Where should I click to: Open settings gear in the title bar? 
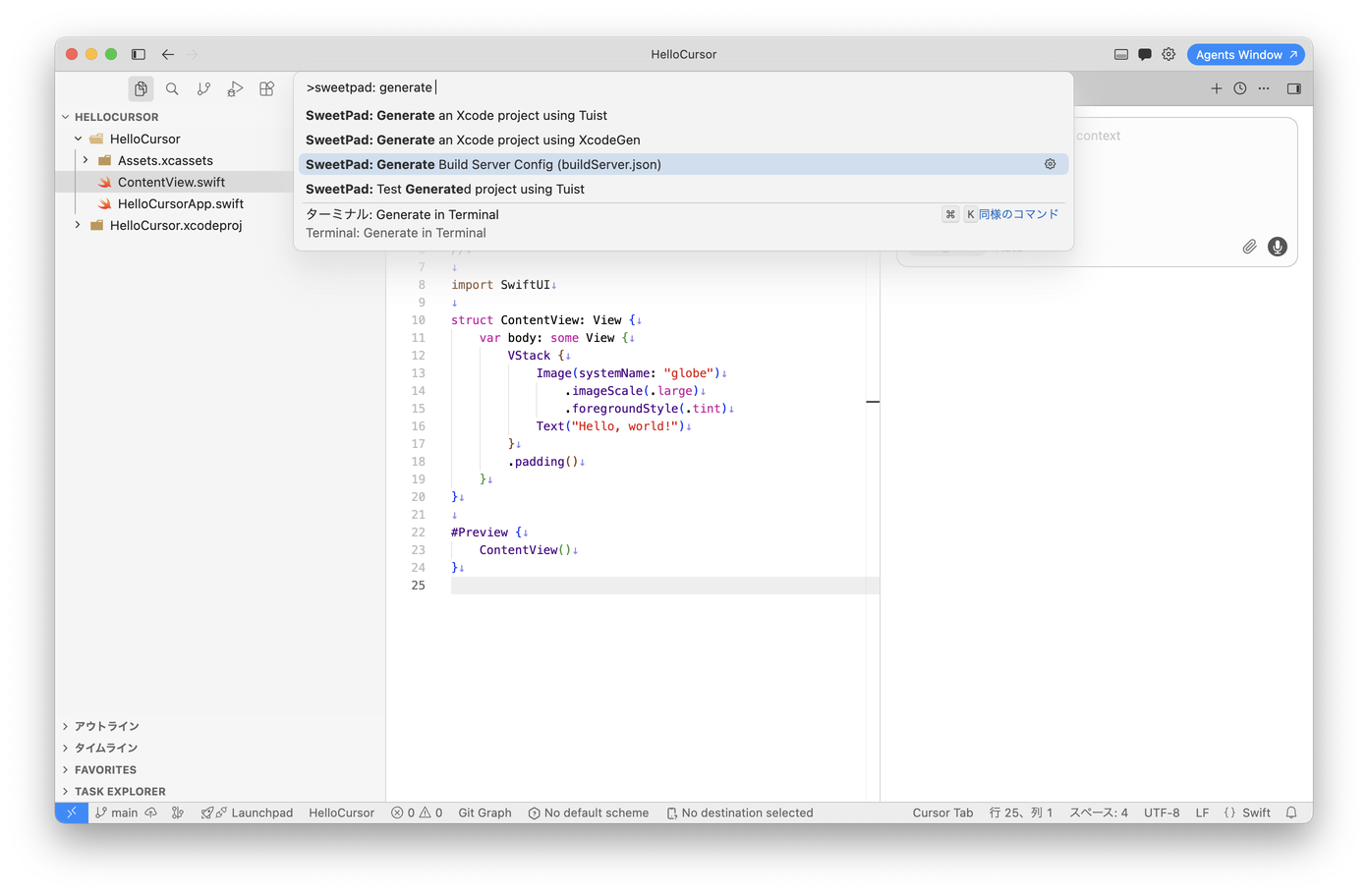coord(1168,55)
